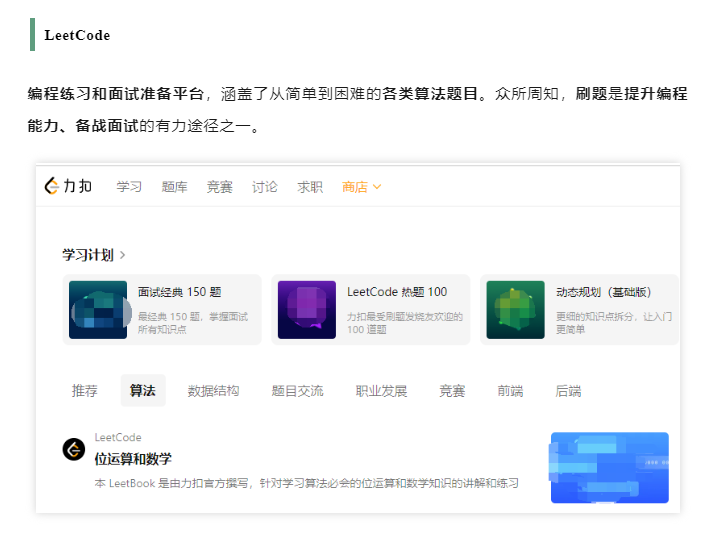Screen dimensions: 725x551
Task: Open the 面试经典 150 题 thumbnail
Action: [98, 310]
